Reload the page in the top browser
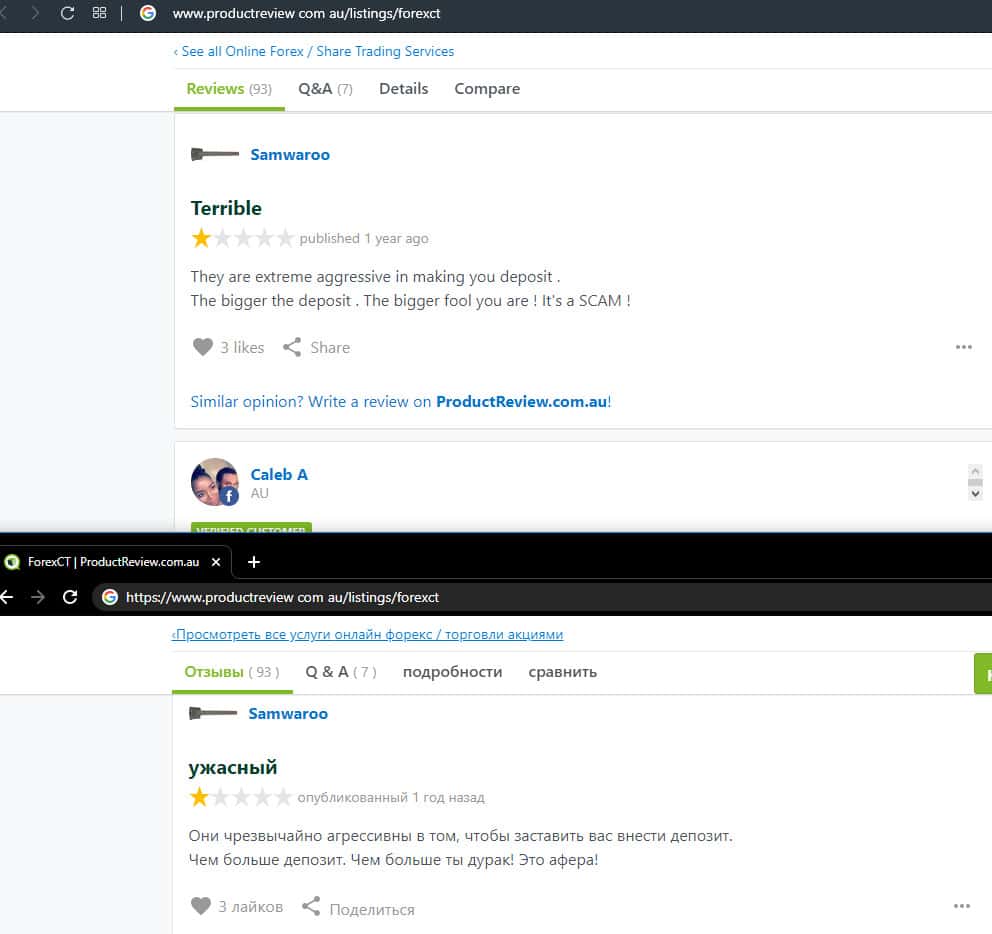992x934 pixels. pyautogui.click(x=67, y=13)
